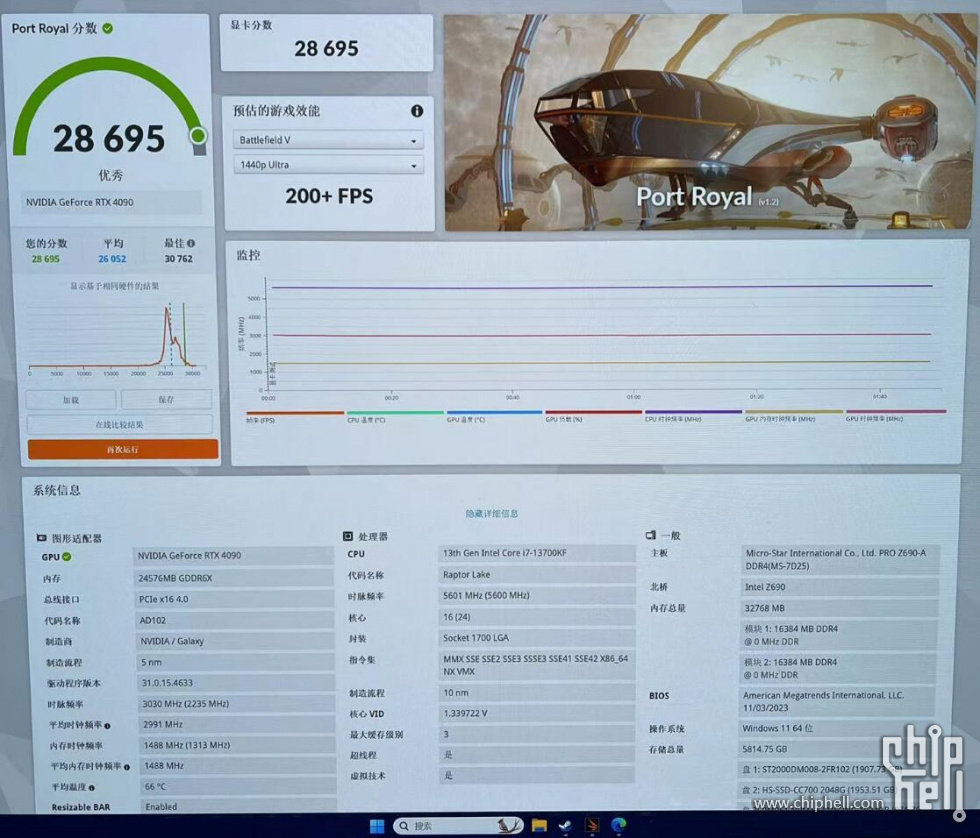The width and height of the screenshot is (980, 838).
Task: Click the 显示基于相同硬件的结果 caption
Action: 114,286
